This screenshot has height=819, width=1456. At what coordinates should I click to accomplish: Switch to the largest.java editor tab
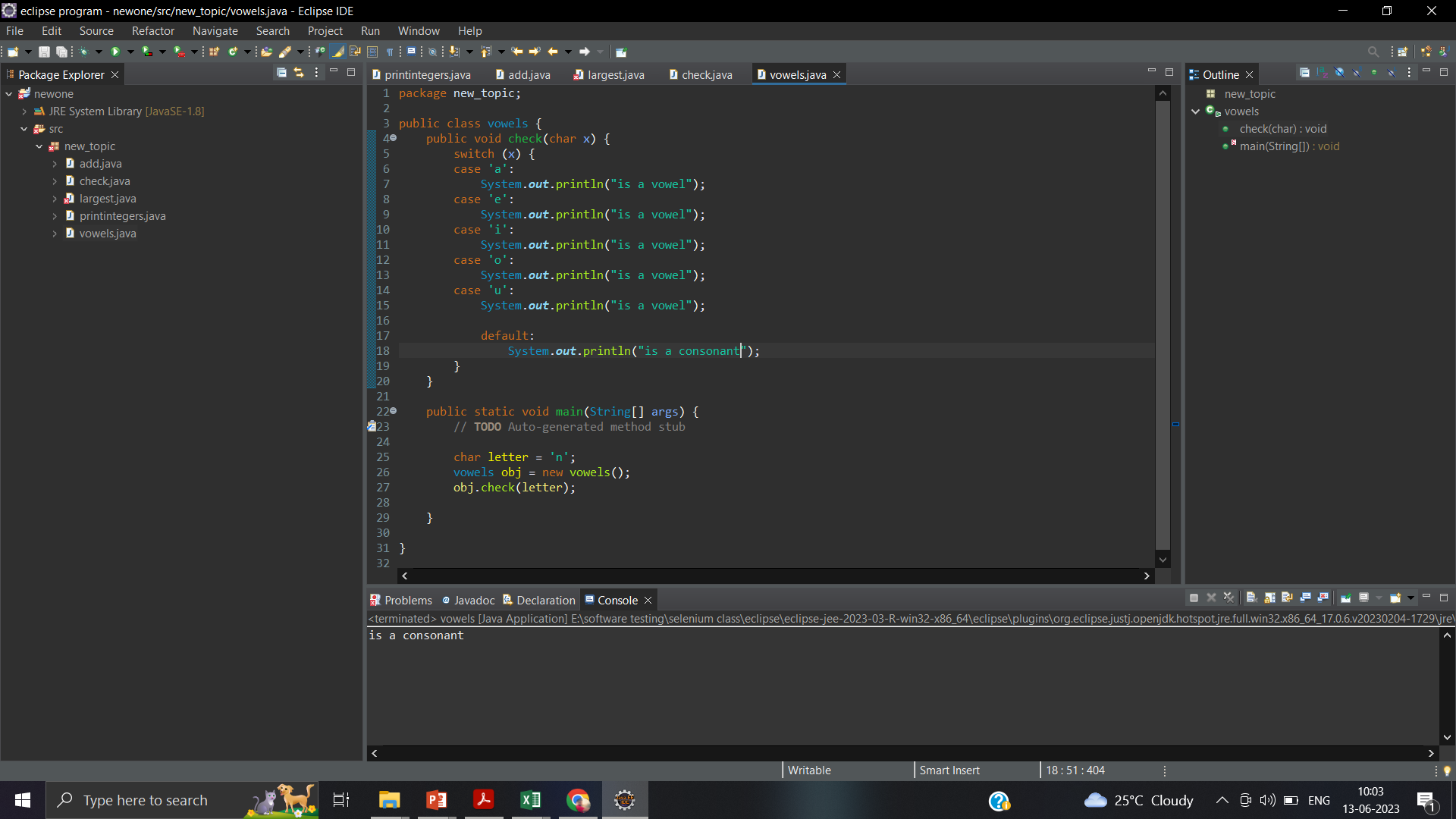tap(615, 74)
